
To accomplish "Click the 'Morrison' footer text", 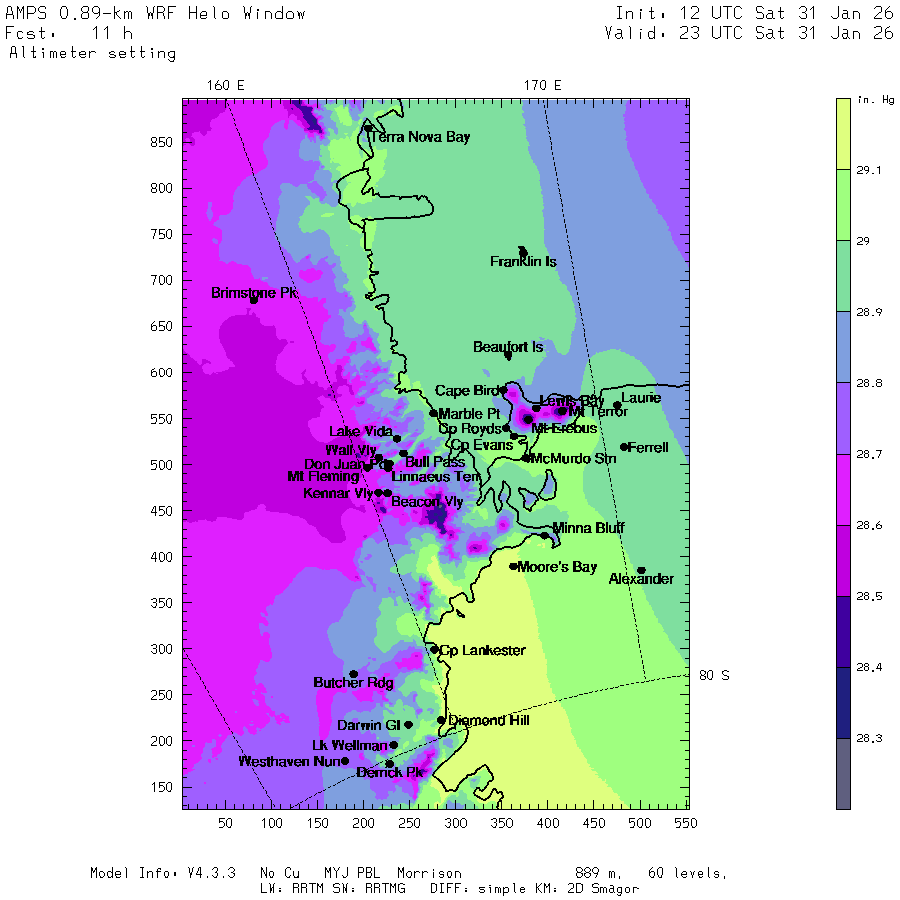I will [x=429, y=873].
